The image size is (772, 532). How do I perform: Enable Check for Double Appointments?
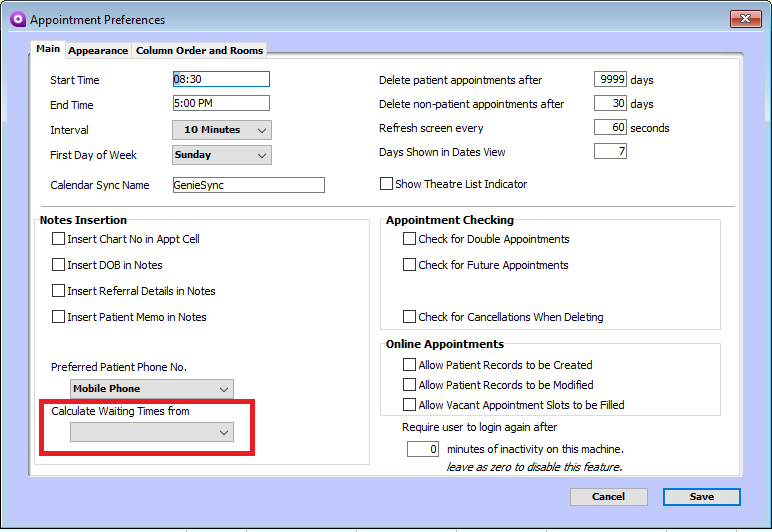pyautogui.click(x=409, y=239)
